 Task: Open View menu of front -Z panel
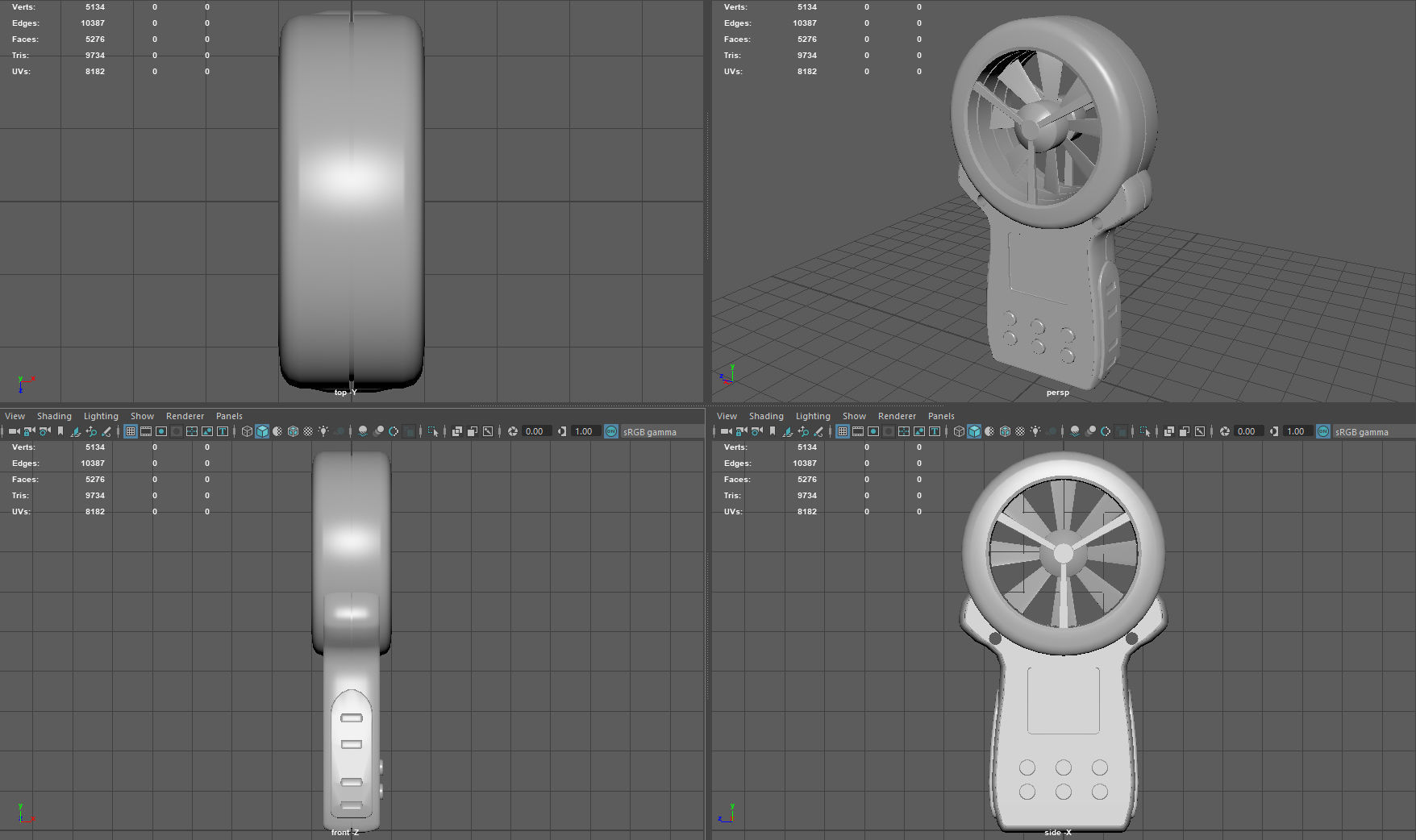tap(15, 416)
